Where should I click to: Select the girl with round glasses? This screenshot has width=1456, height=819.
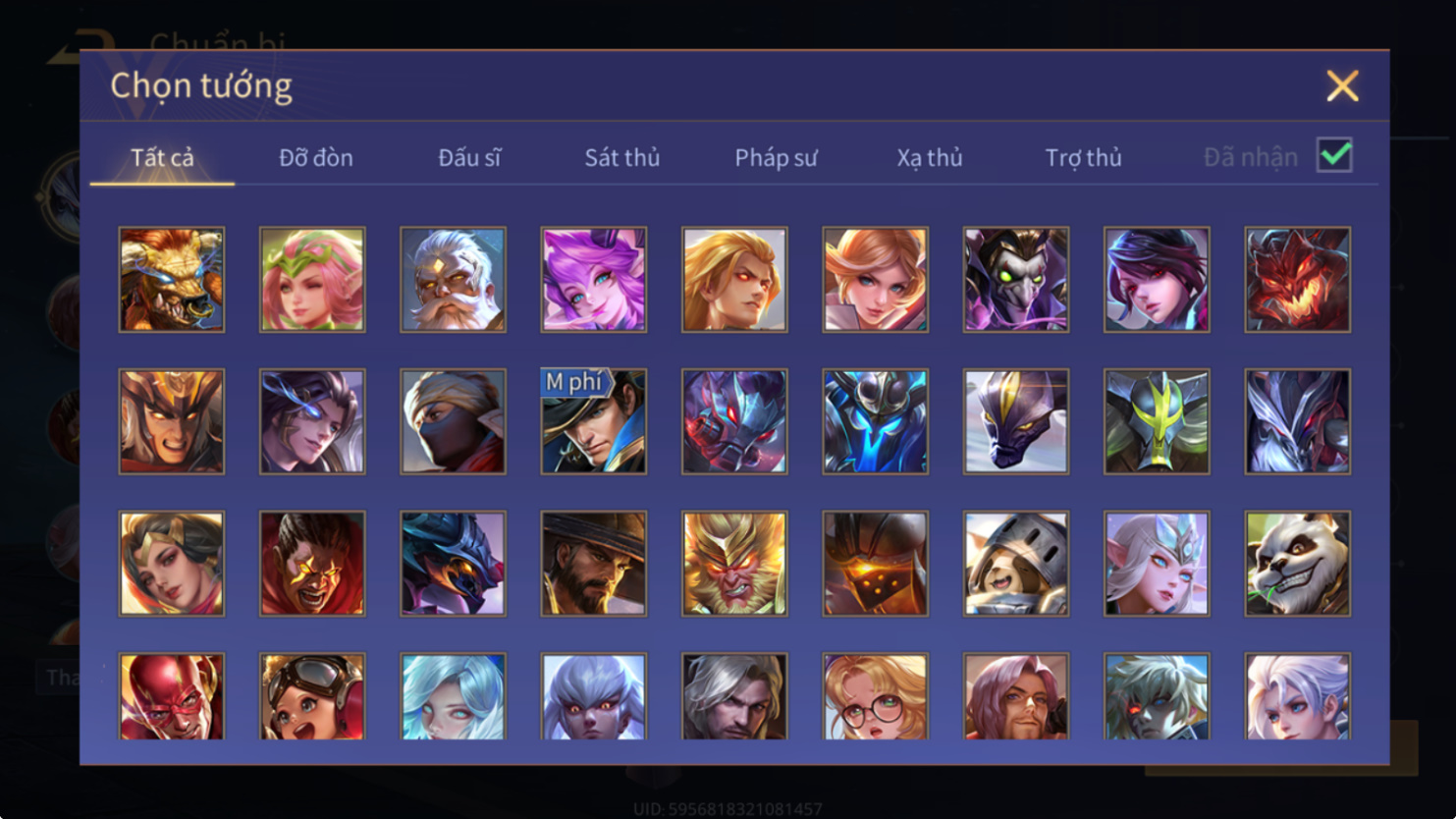tap(875, 696)
